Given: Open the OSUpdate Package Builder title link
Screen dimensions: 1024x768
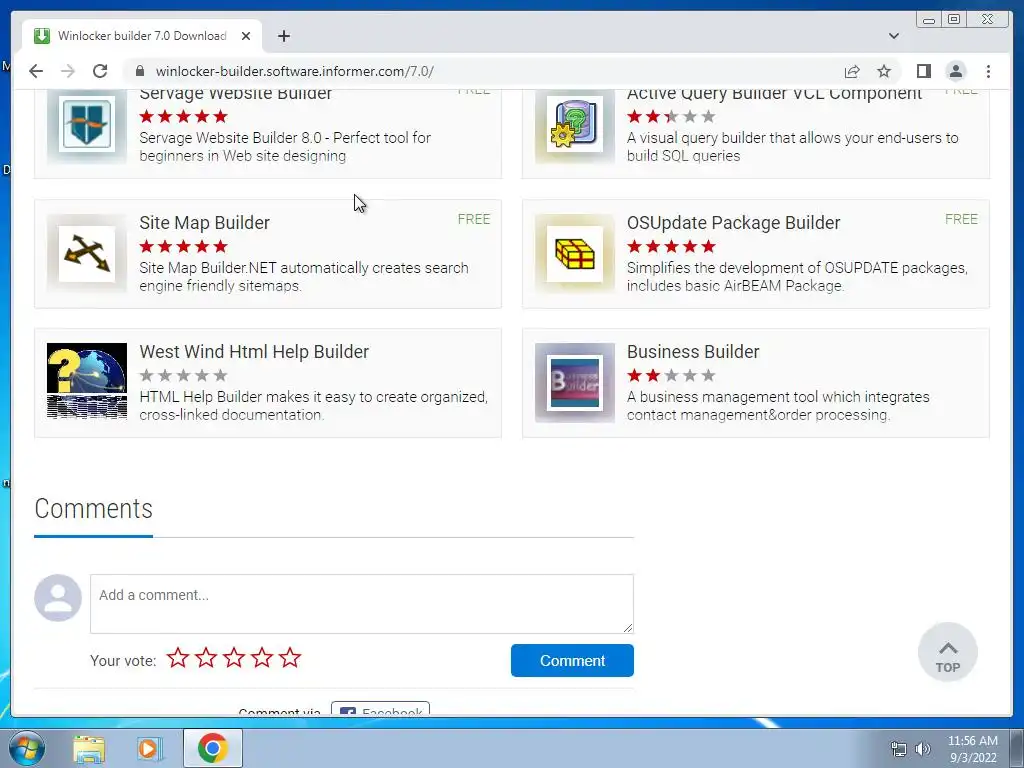Looking at the screenshot, I should [x=733, y=223].
